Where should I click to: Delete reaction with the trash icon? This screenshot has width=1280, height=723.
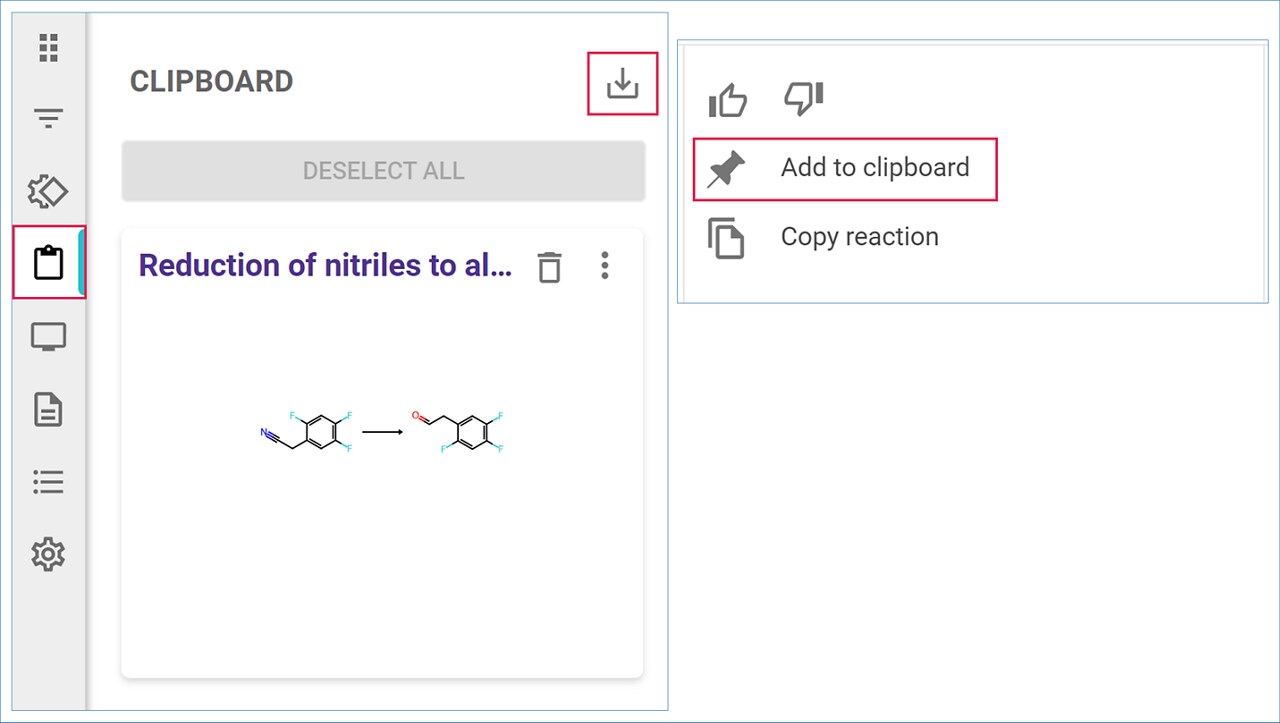[549, 267]
